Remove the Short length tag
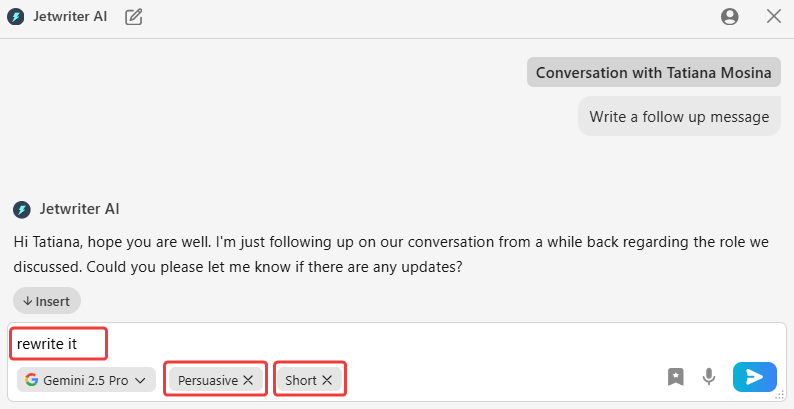The height and width of the screenshot is (409, 794). pyautogui.click(x=327, y=380)
